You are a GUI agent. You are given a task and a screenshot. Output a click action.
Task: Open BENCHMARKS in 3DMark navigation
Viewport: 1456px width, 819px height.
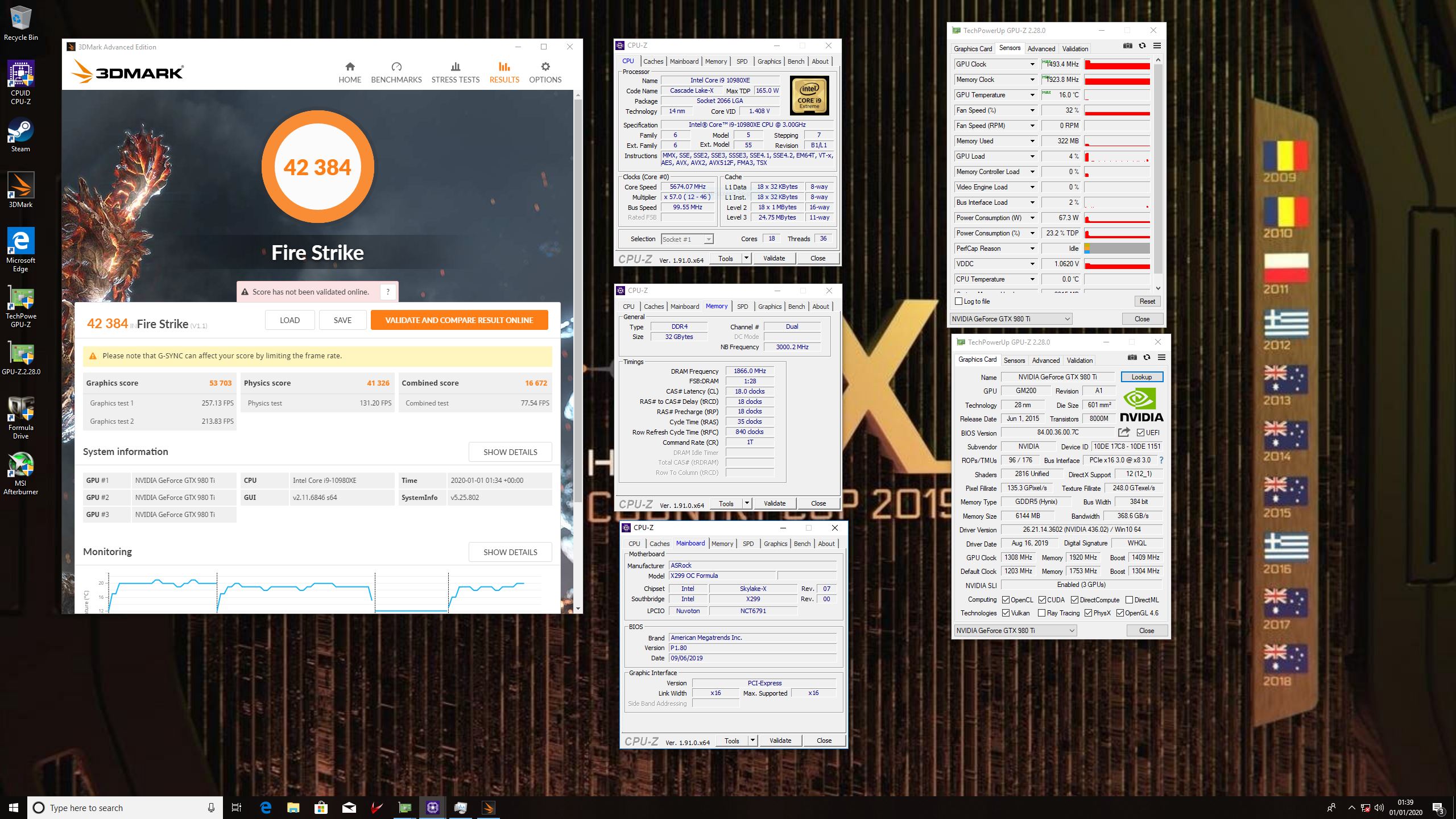point(396,73)
